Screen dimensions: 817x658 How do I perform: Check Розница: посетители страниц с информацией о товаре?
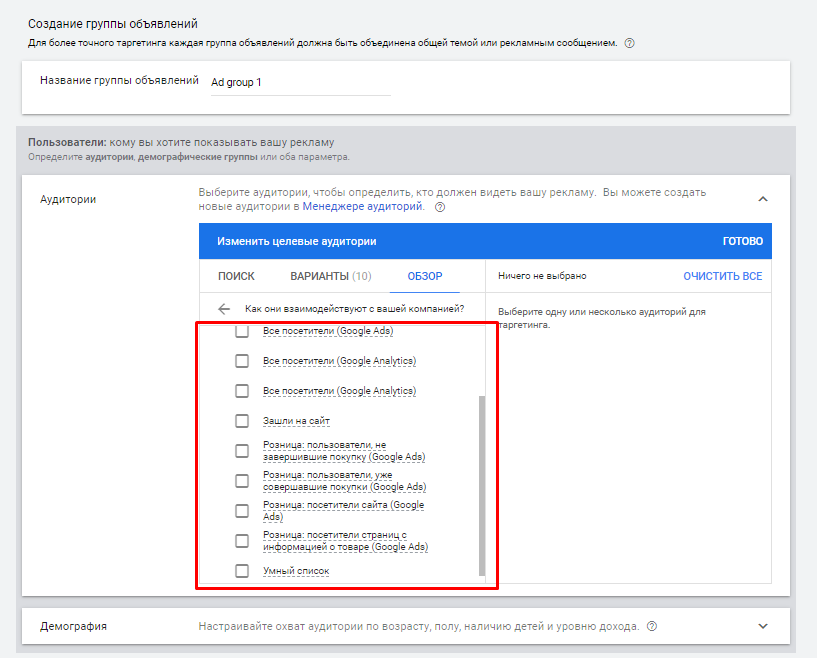(242, 541)
